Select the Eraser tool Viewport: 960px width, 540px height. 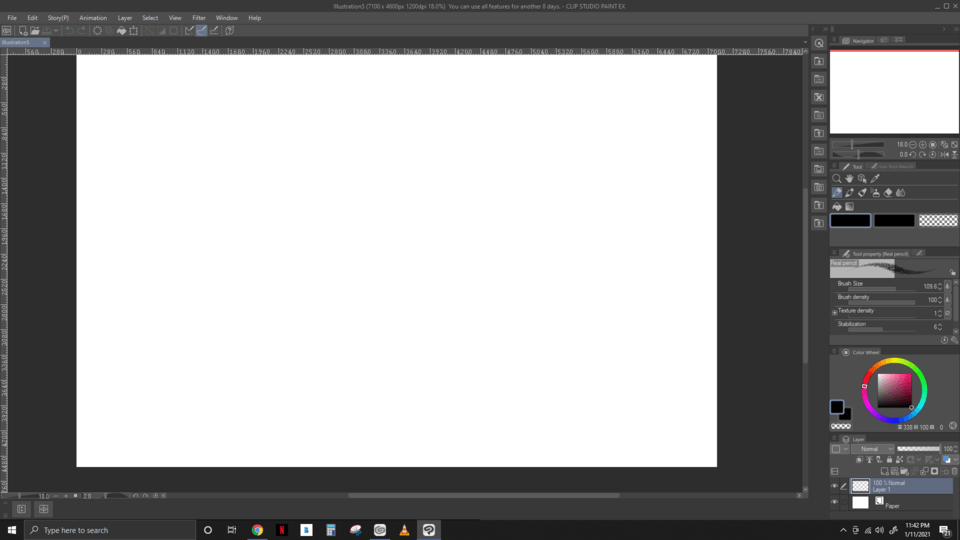click(x=888, y=193)
